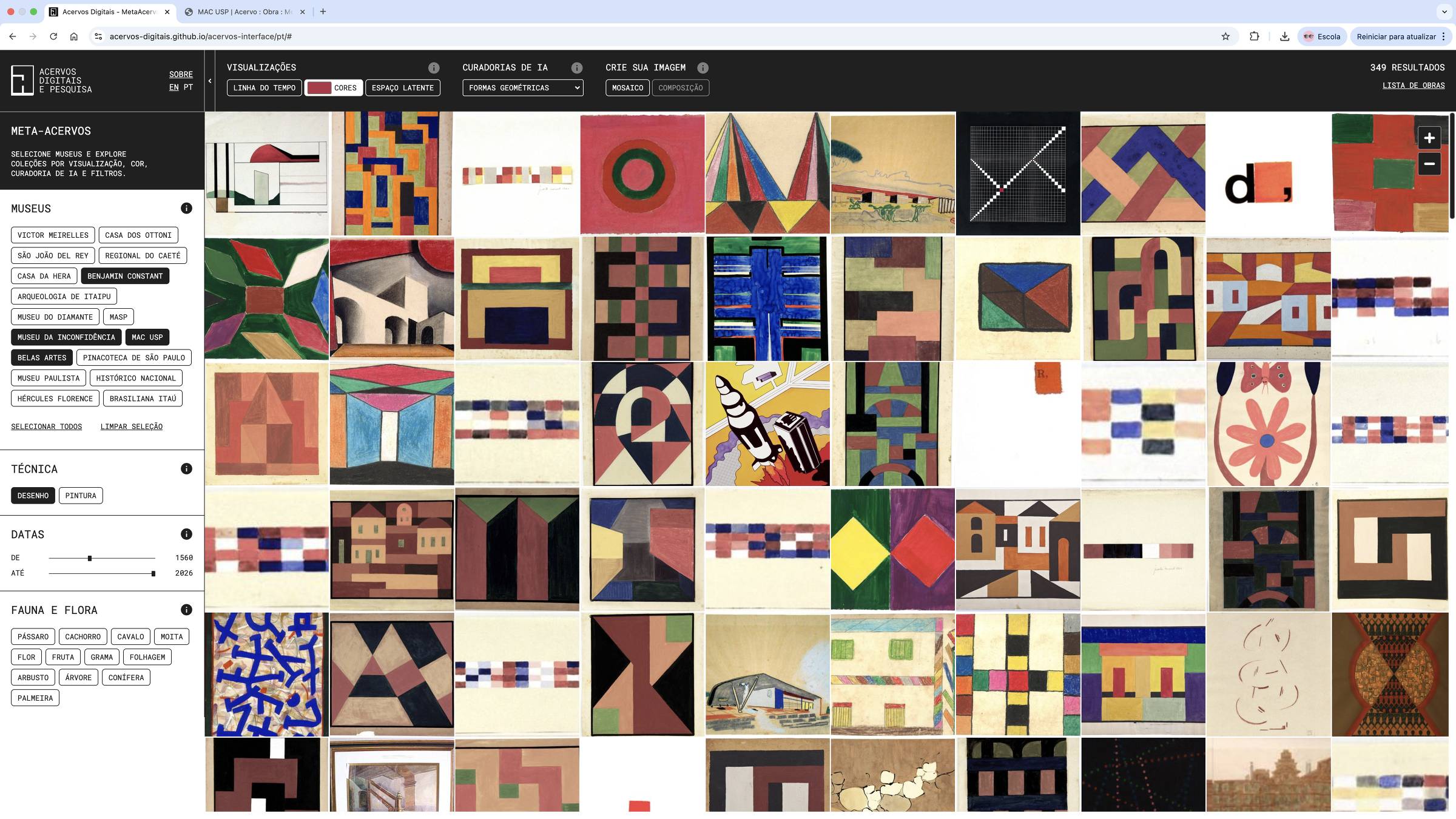Open the Técnica info icon
Viewport: 1456px width, 819px height.
[186, 468]
